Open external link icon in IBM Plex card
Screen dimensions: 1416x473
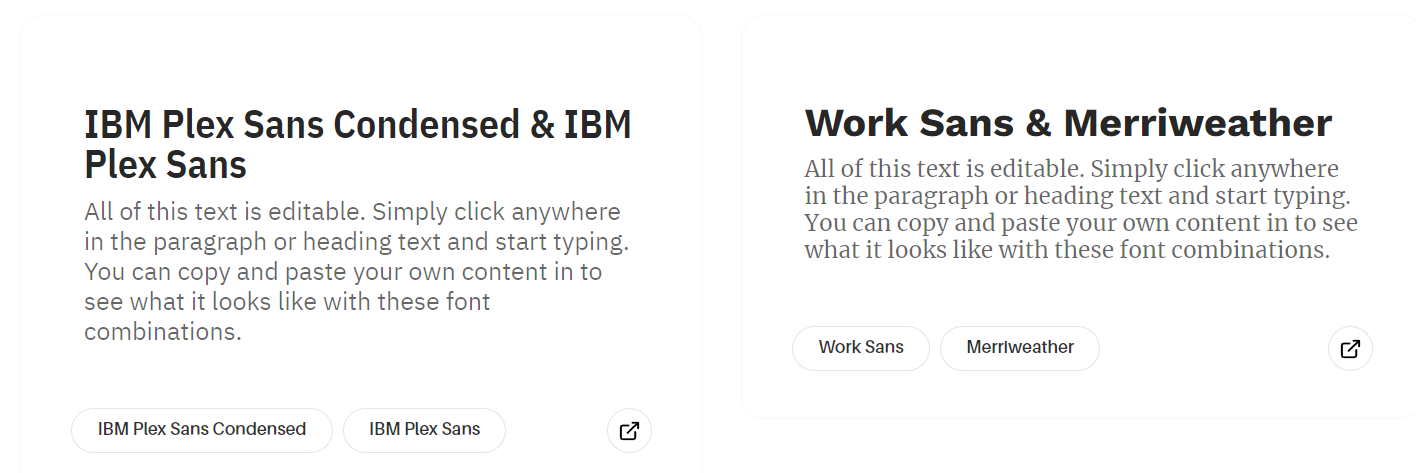coord(629,431)
